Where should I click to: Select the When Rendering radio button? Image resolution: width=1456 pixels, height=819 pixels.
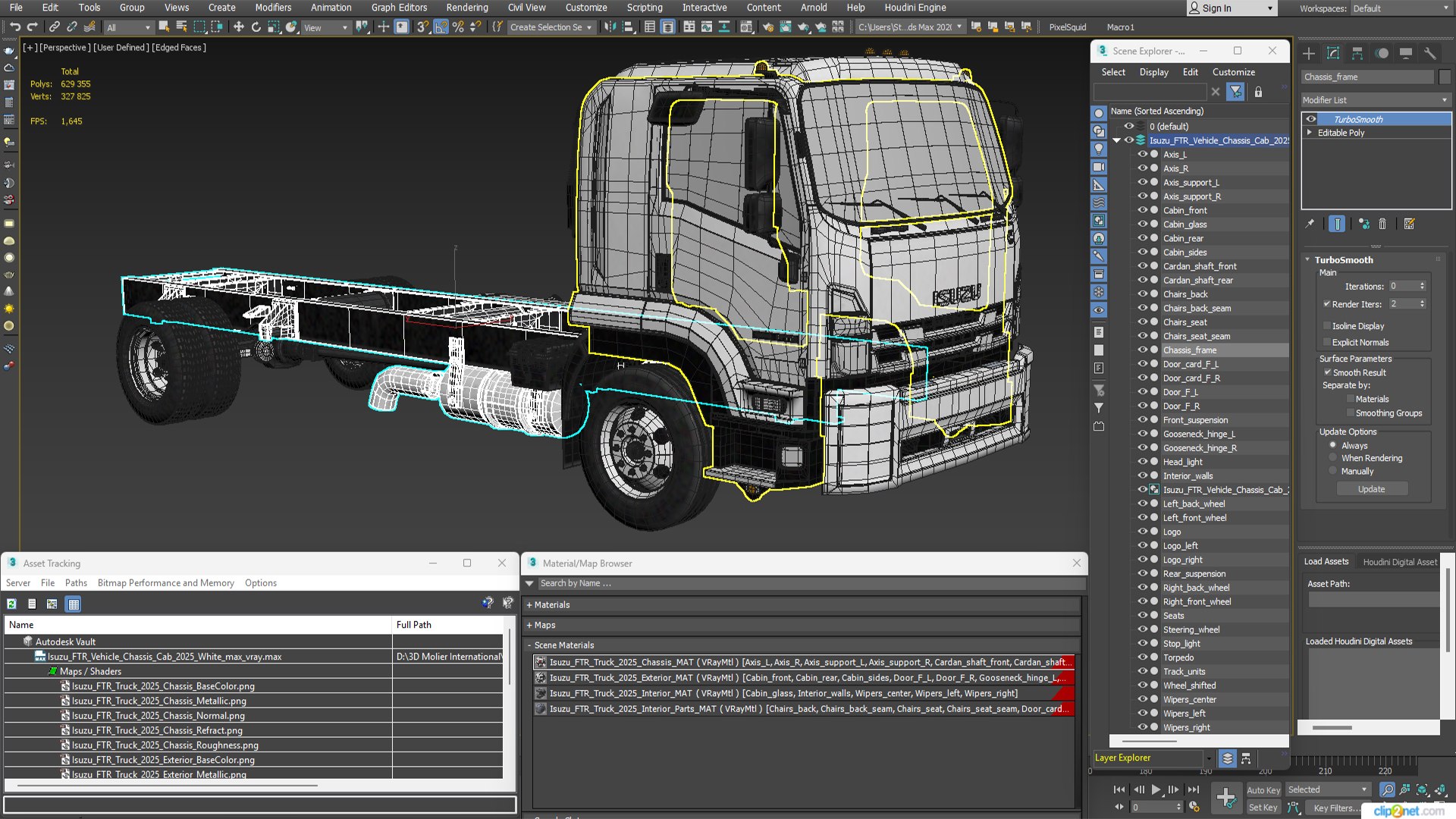(x=1332, y=458)
